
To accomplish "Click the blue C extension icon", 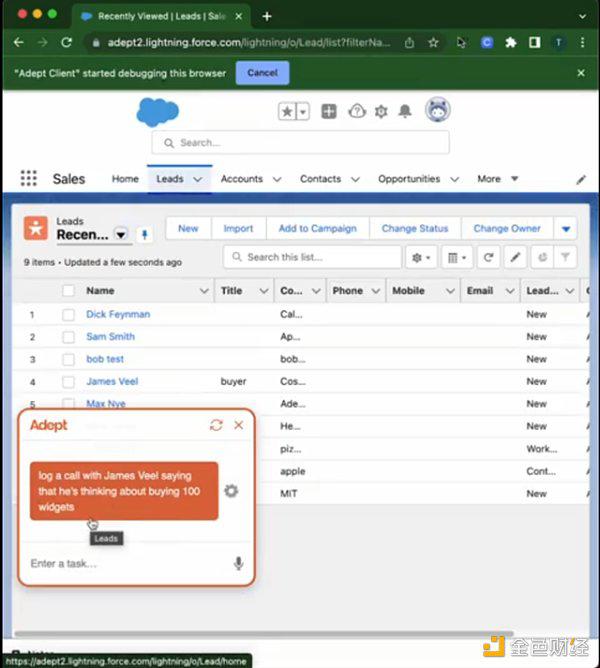I will pyautogui.click(x=487, y=42).
